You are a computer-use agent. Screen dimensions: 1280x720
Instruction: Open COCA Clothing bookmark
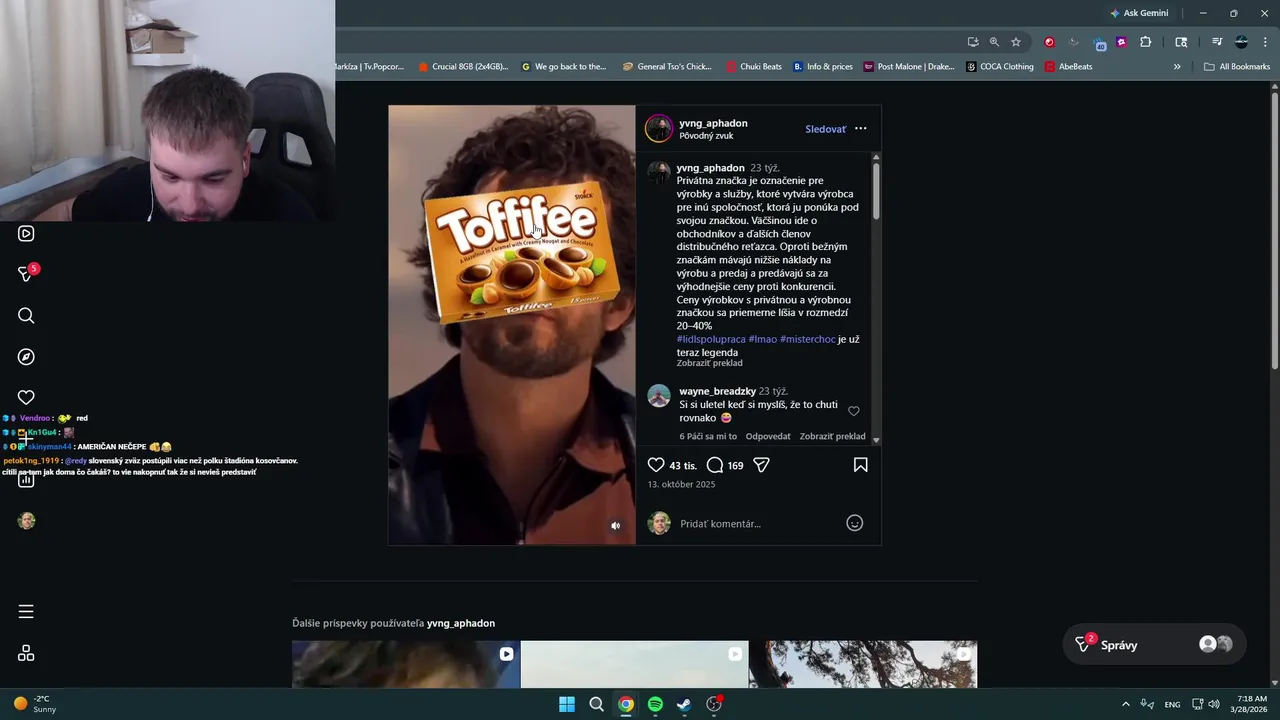pos(1000,67)
